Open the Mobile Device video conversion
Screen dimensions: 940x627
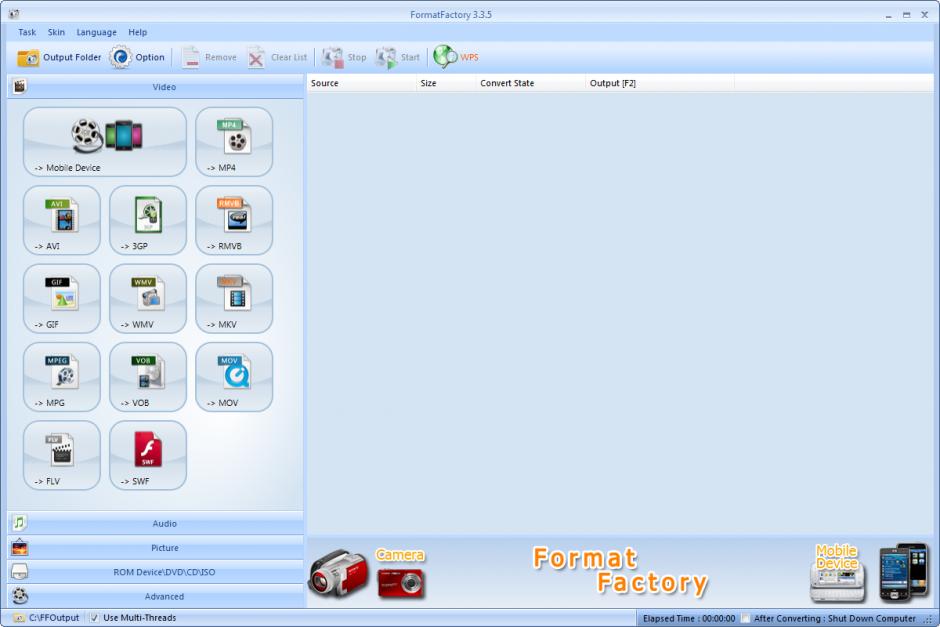point(105,142)
